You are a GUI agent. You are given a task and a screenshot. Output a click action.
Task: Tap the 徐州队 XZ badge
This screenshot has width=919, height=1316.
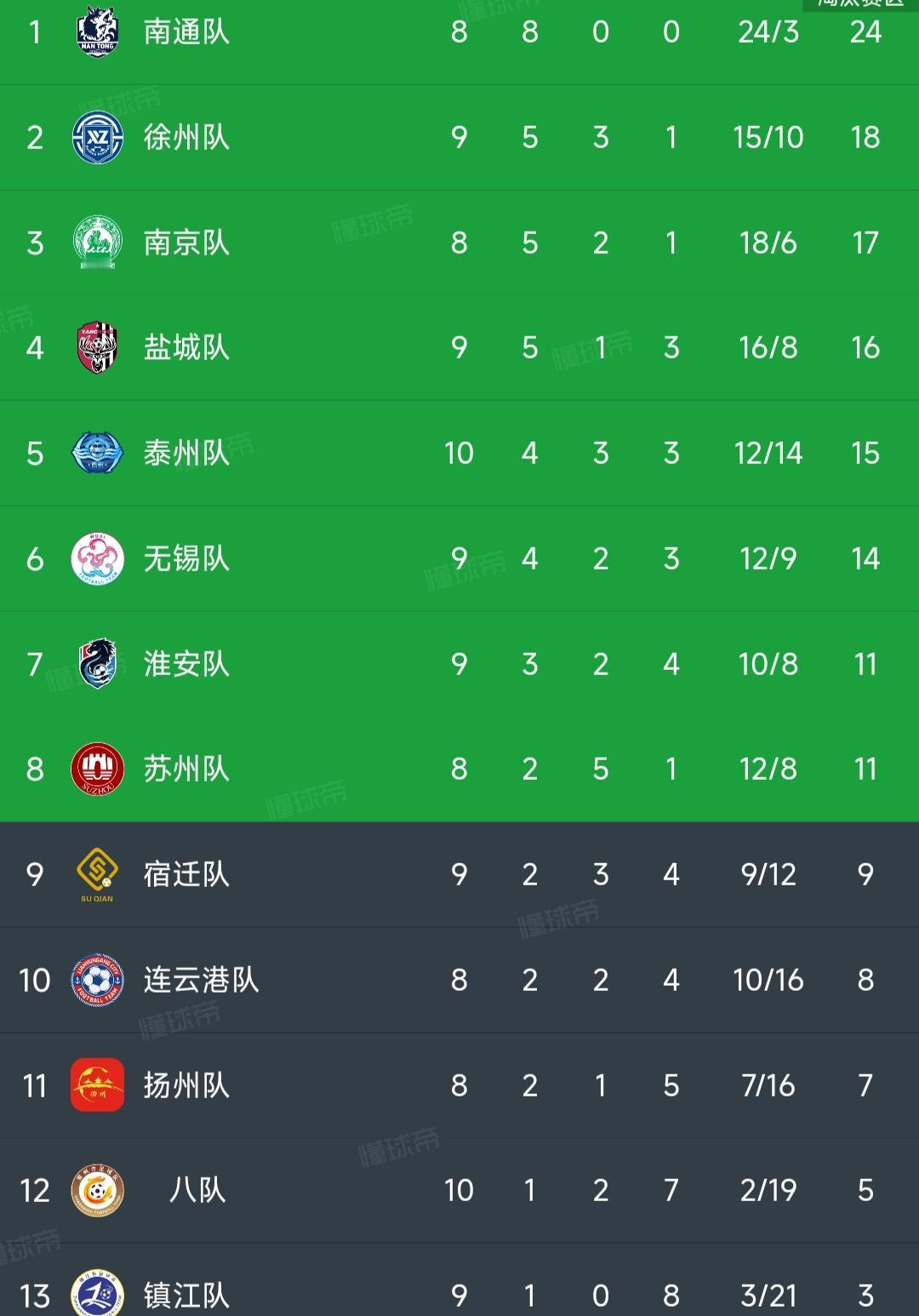tap(97, 137)
